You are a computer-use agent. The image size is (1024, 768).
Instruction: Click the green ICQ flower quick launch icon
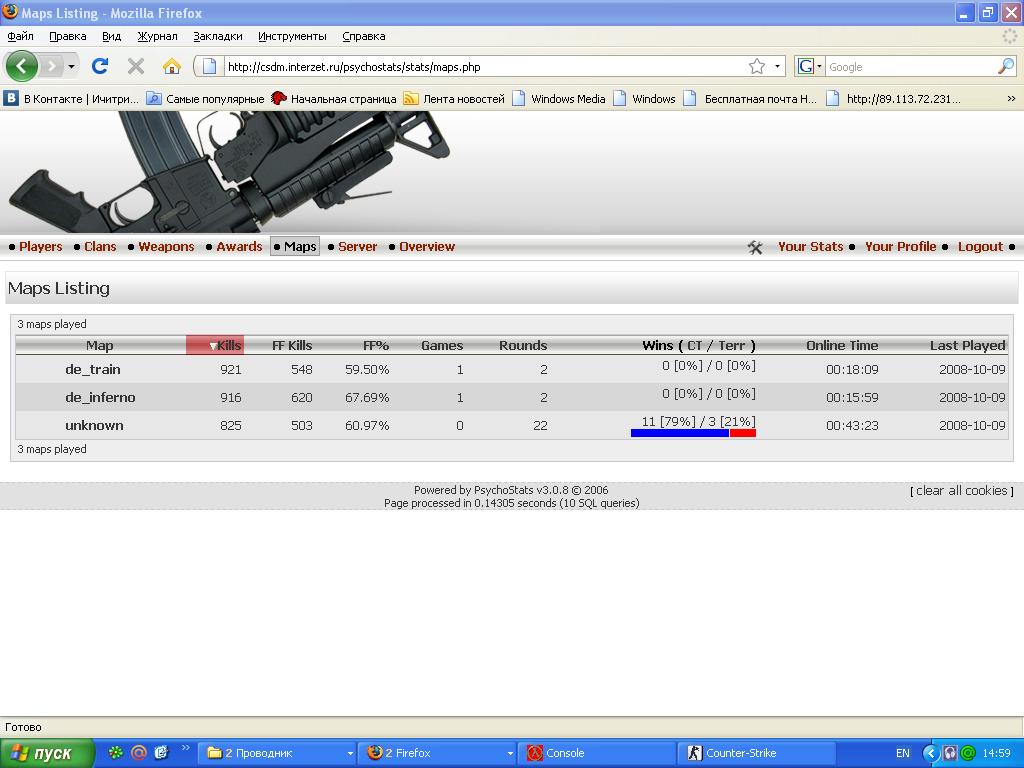point(116,752)
